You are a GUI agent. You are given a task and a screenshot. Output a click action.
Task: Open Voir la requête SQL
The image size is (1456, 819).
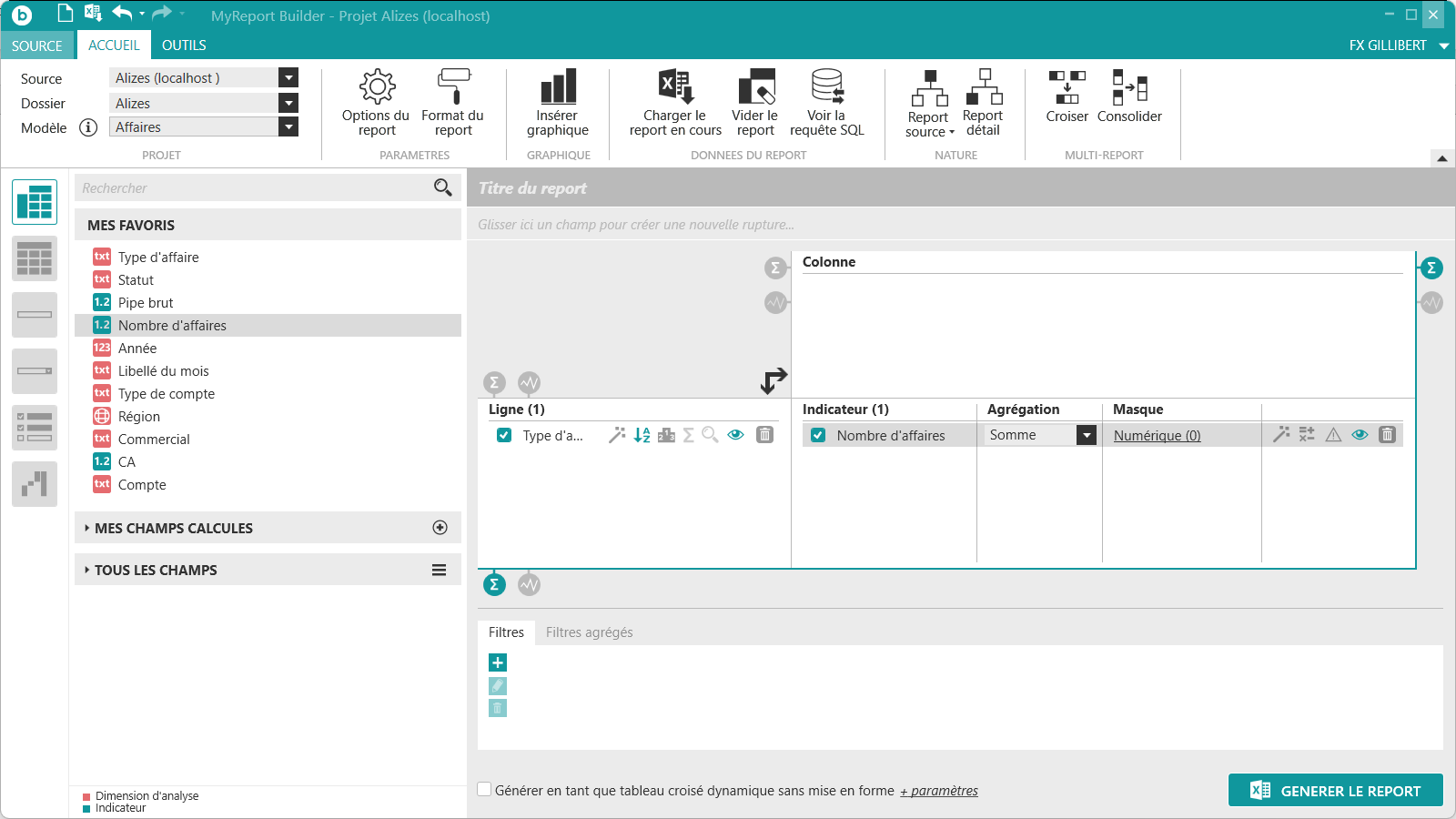click(x=826, y=102)
